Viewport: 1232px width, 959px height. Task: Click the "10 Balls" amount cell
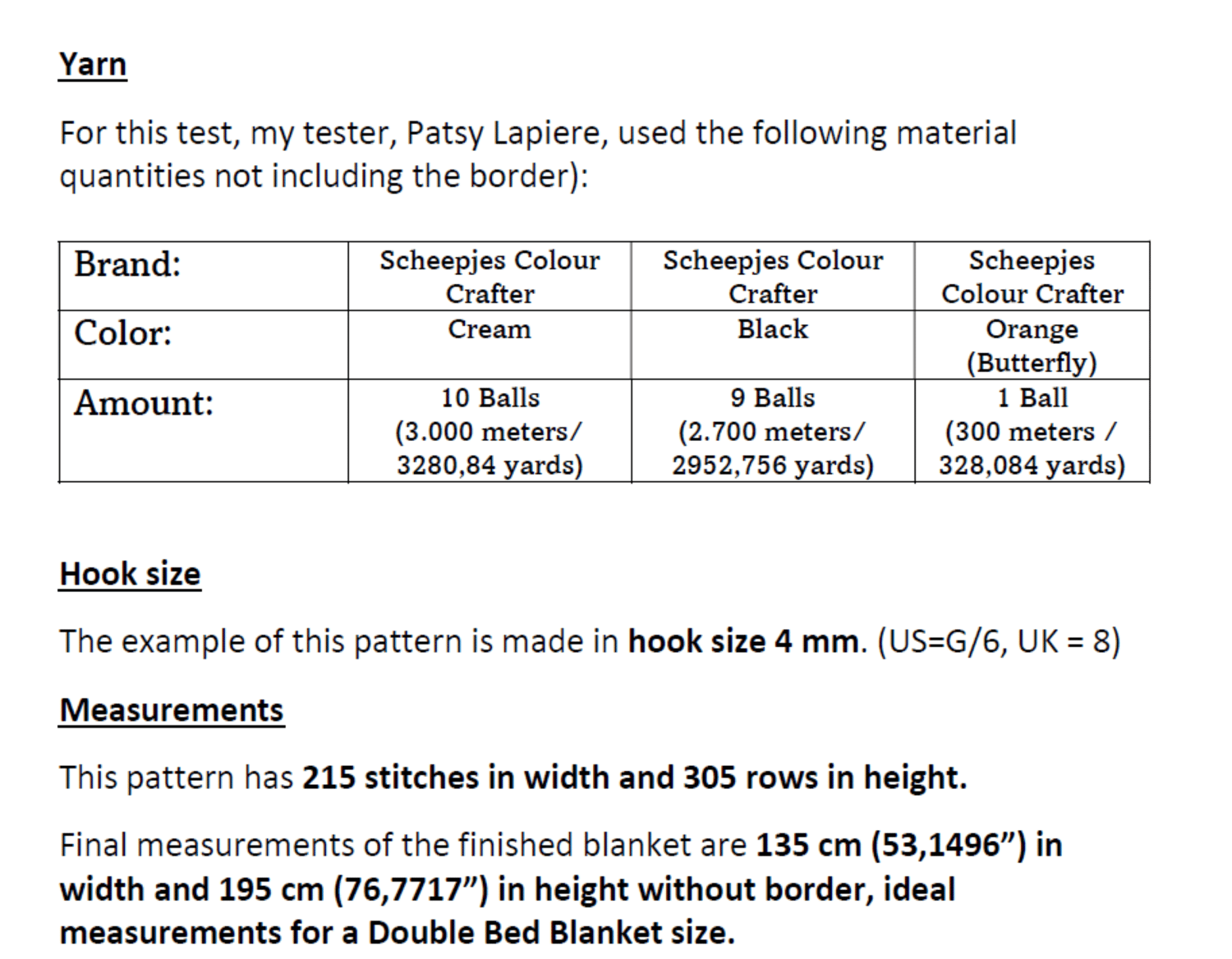coord(490,398)
